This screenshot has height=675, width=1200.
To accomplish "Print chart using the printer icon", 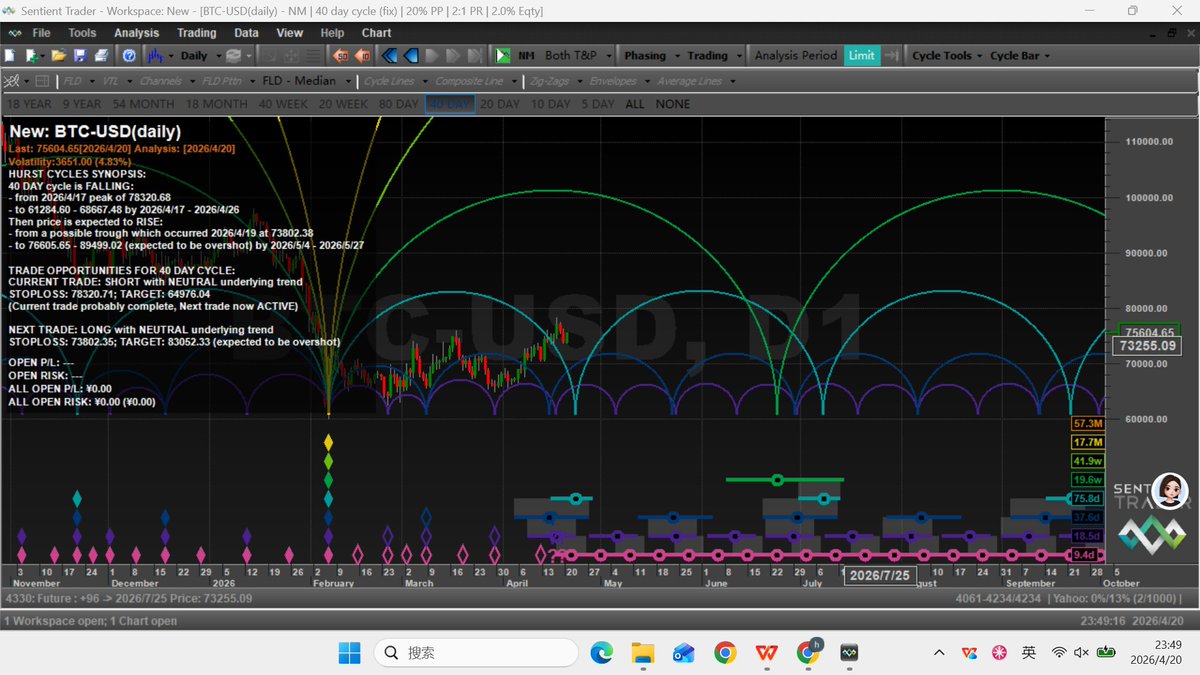I will (x=102, y=56).
